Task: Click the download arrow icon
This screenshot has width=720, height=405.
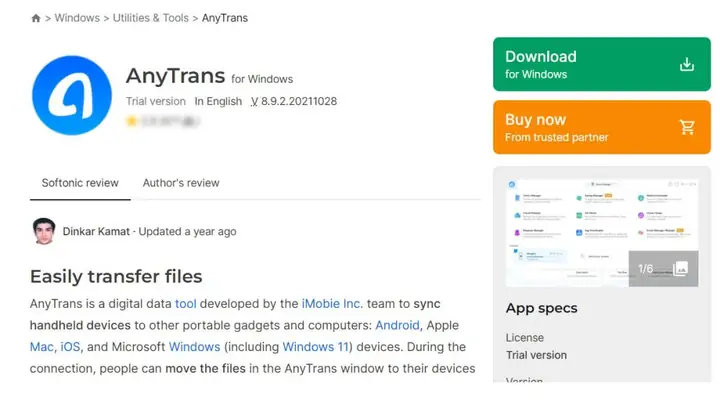Action: pyautogui.click(x=686, y=64)
